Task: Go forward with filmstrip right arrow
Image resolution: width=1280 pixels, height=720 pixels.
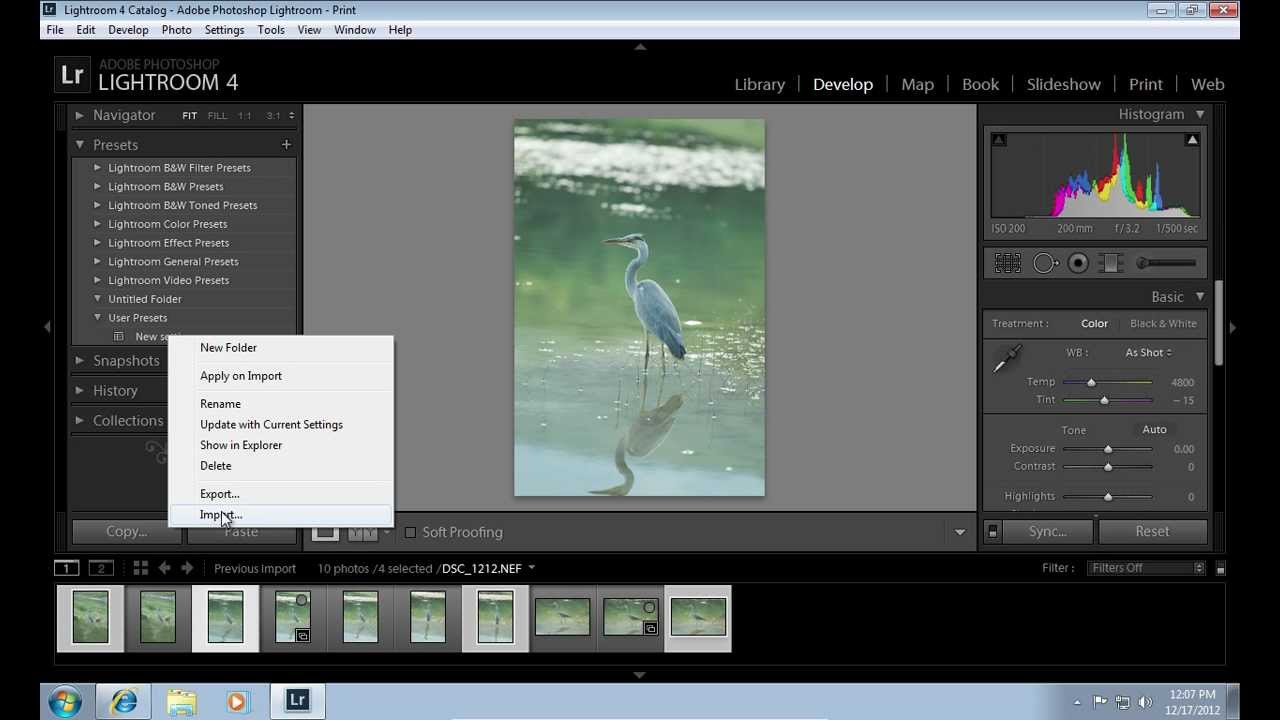Action: click(187, 568)
